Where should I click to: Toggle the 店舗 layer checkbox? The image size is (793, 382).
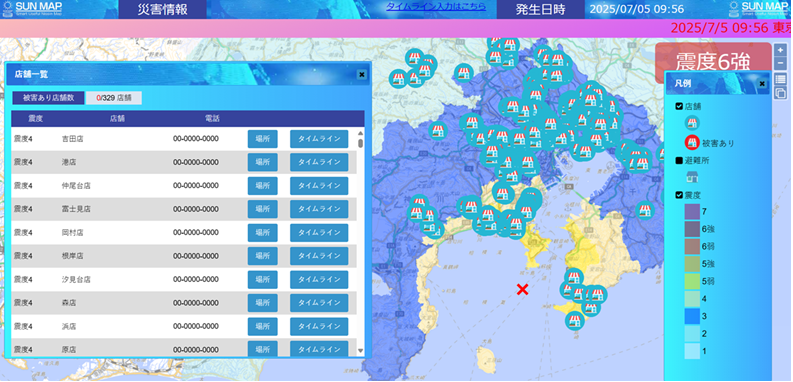(x=679, y=106)
